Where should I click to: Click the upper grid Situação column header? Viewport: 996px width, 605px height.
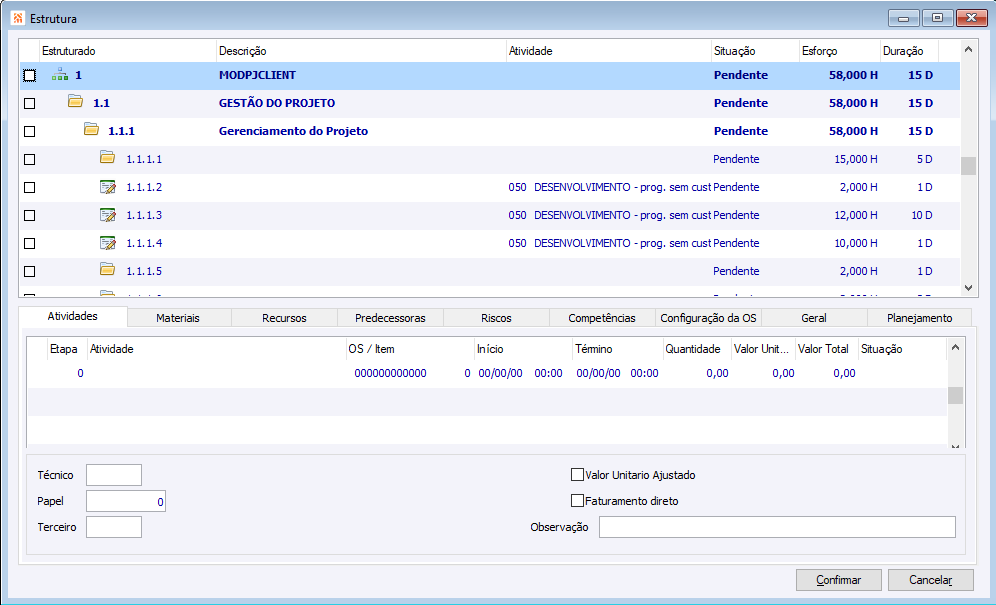[x=755, y=51]
